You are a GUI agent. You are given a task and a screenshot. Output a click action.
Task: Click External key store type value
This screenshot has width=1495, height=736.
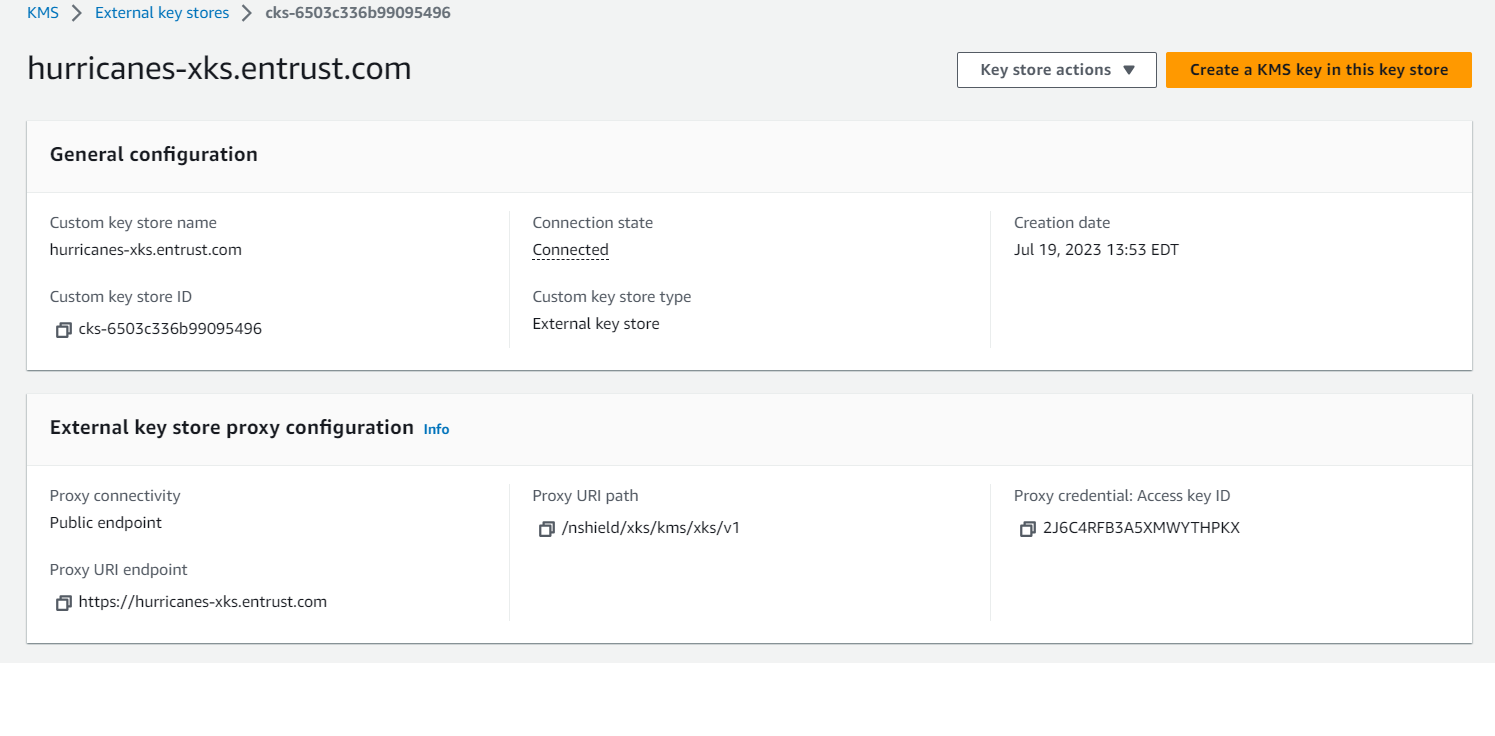pos(596,324)
